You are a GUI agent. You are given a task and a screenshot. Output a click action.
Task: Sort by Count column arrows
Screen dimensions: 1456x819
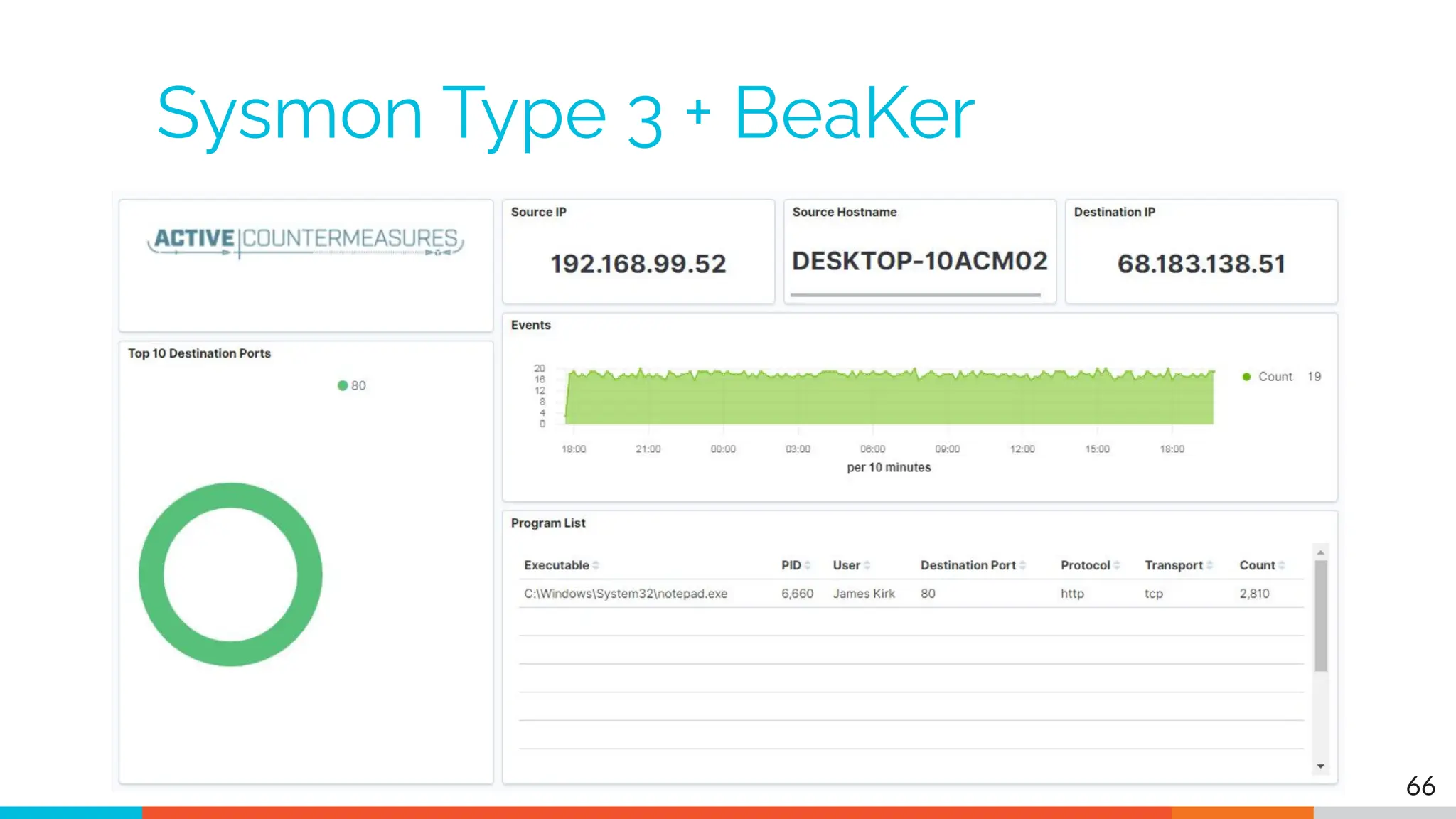(1282, 566)
